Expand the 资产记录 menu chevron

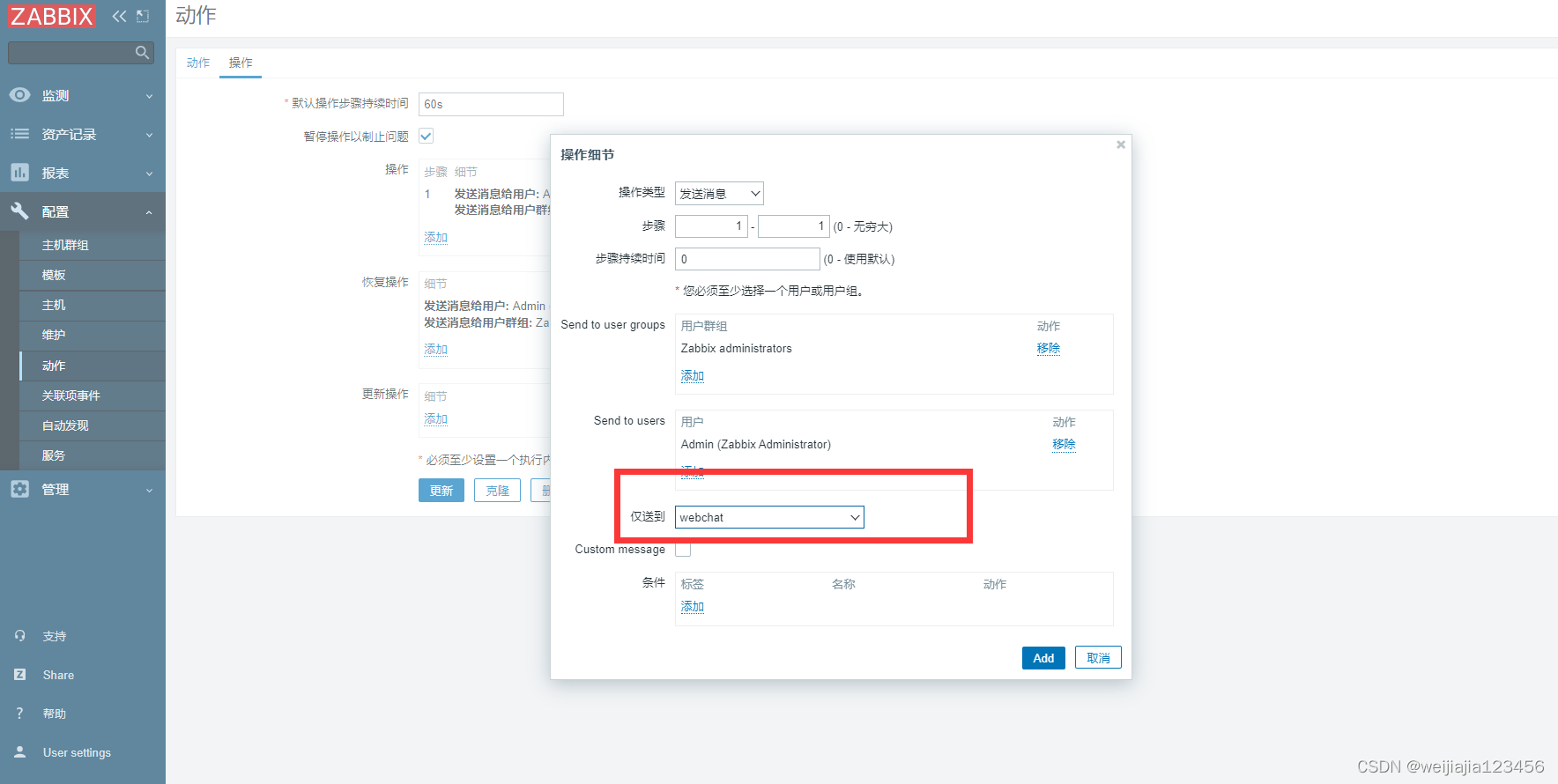(x=149, y=135)
